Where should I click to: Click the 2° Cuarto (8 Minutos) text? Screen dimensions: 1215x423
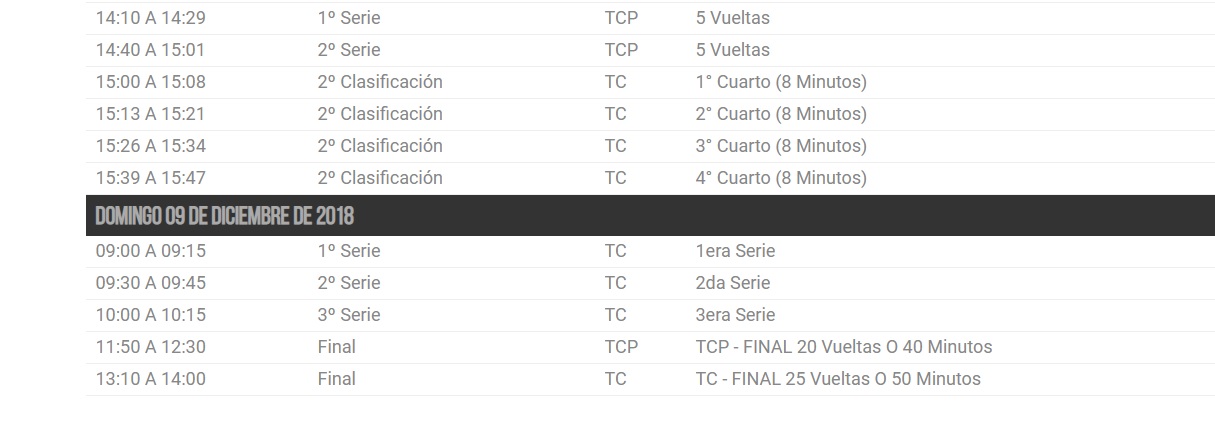point(781,114)
